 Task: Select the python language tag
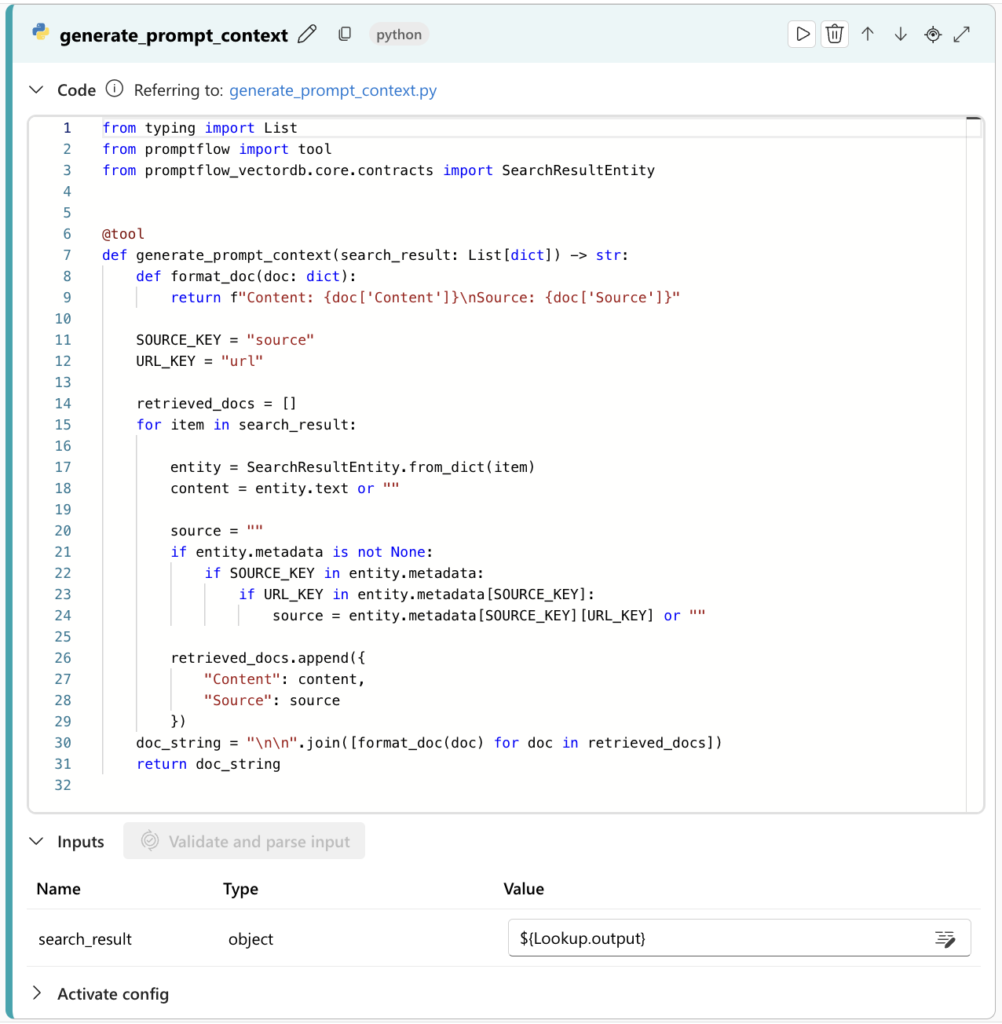(398, 34)
